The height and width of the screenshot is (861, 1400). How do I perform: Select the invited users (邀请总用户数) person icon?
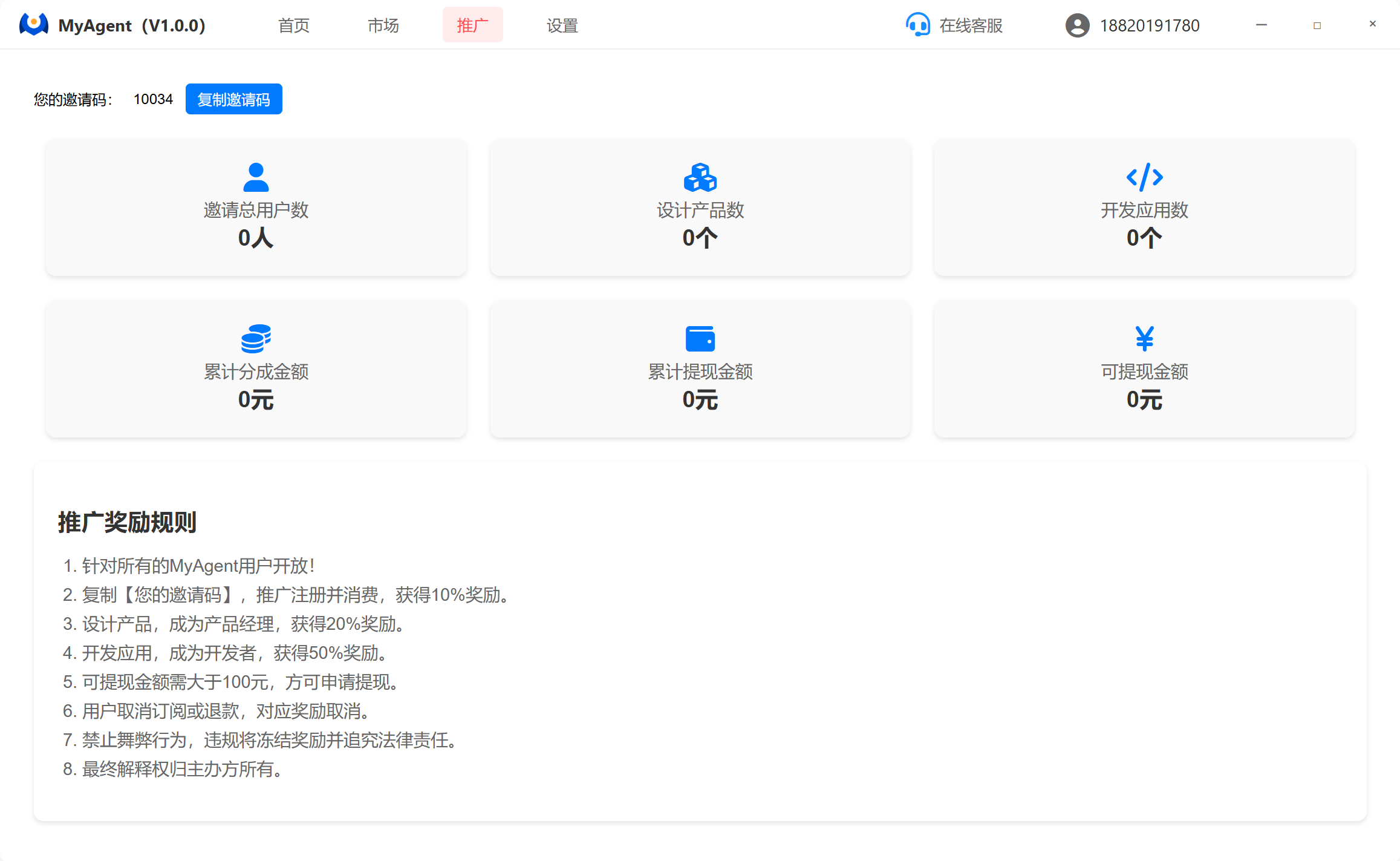[255, 176]
